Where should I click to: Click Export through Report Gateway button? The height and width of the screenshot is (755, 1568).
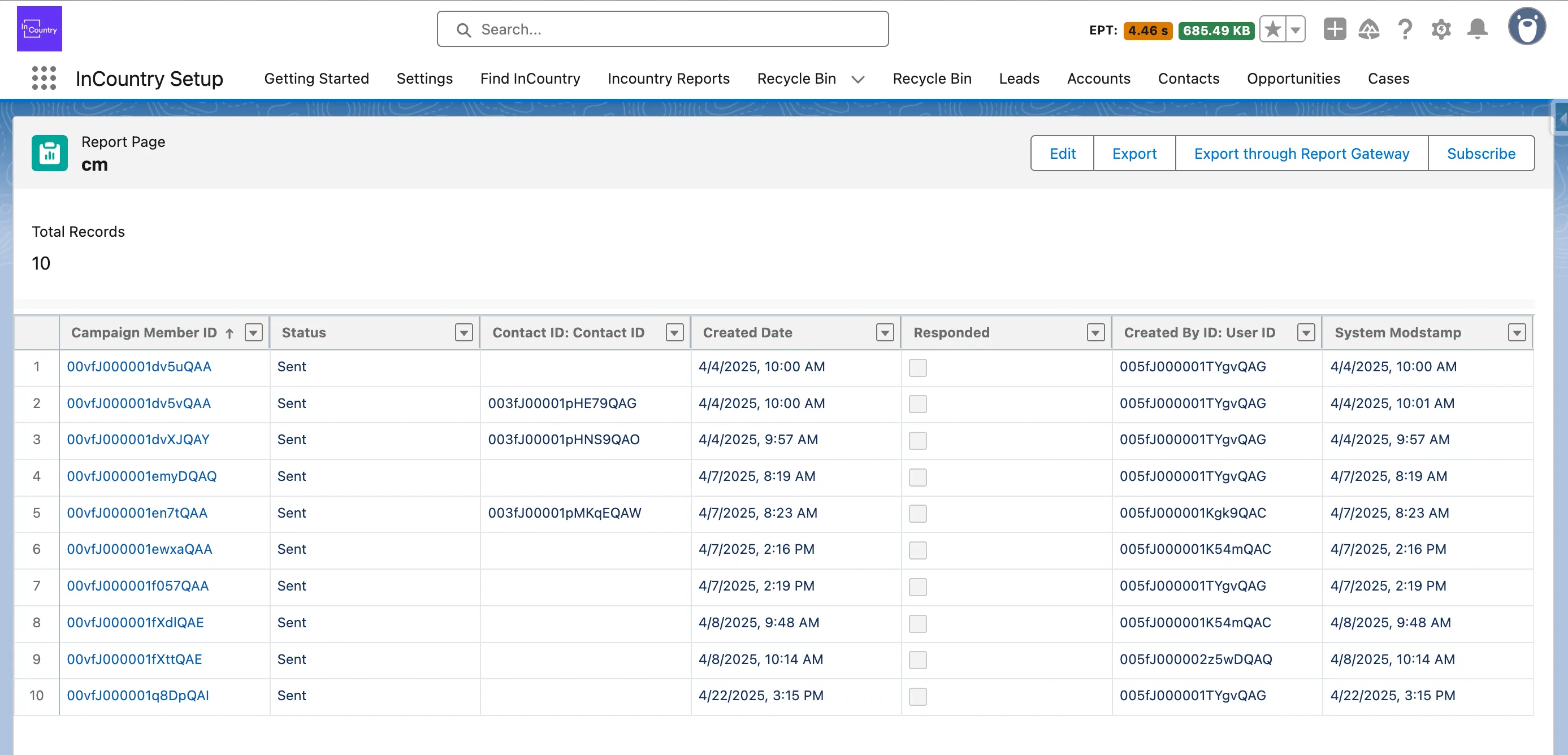[1301, 153]
